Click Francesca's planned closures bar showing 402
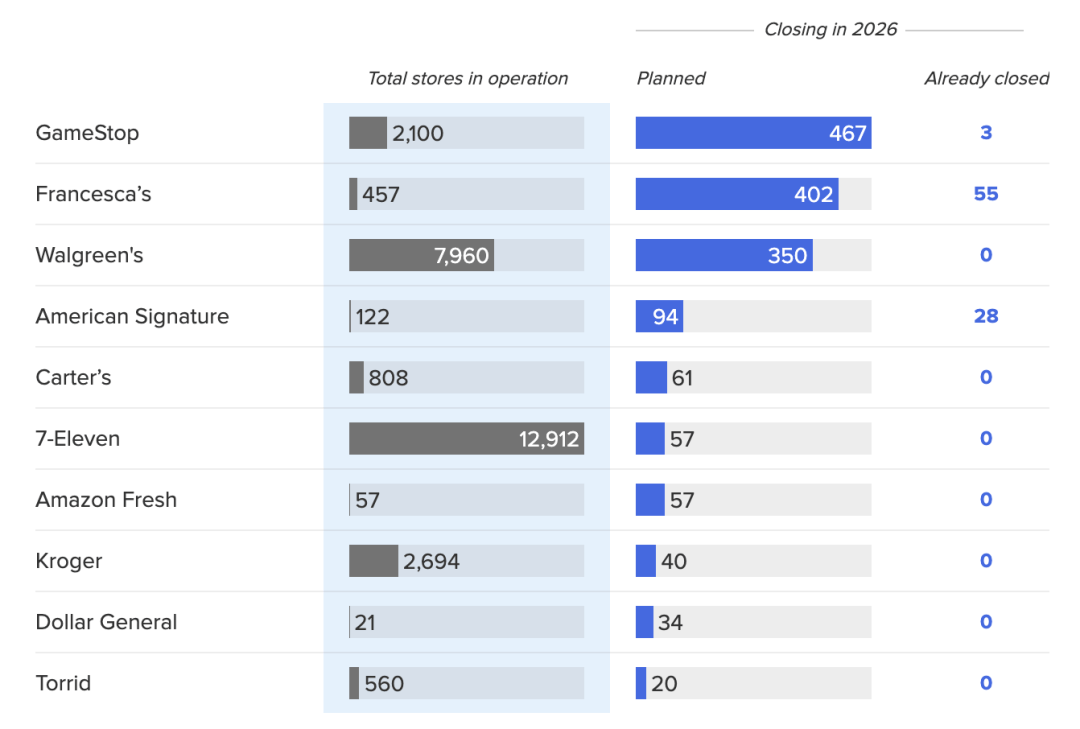The image size is (1080, 729). [736, 194]
